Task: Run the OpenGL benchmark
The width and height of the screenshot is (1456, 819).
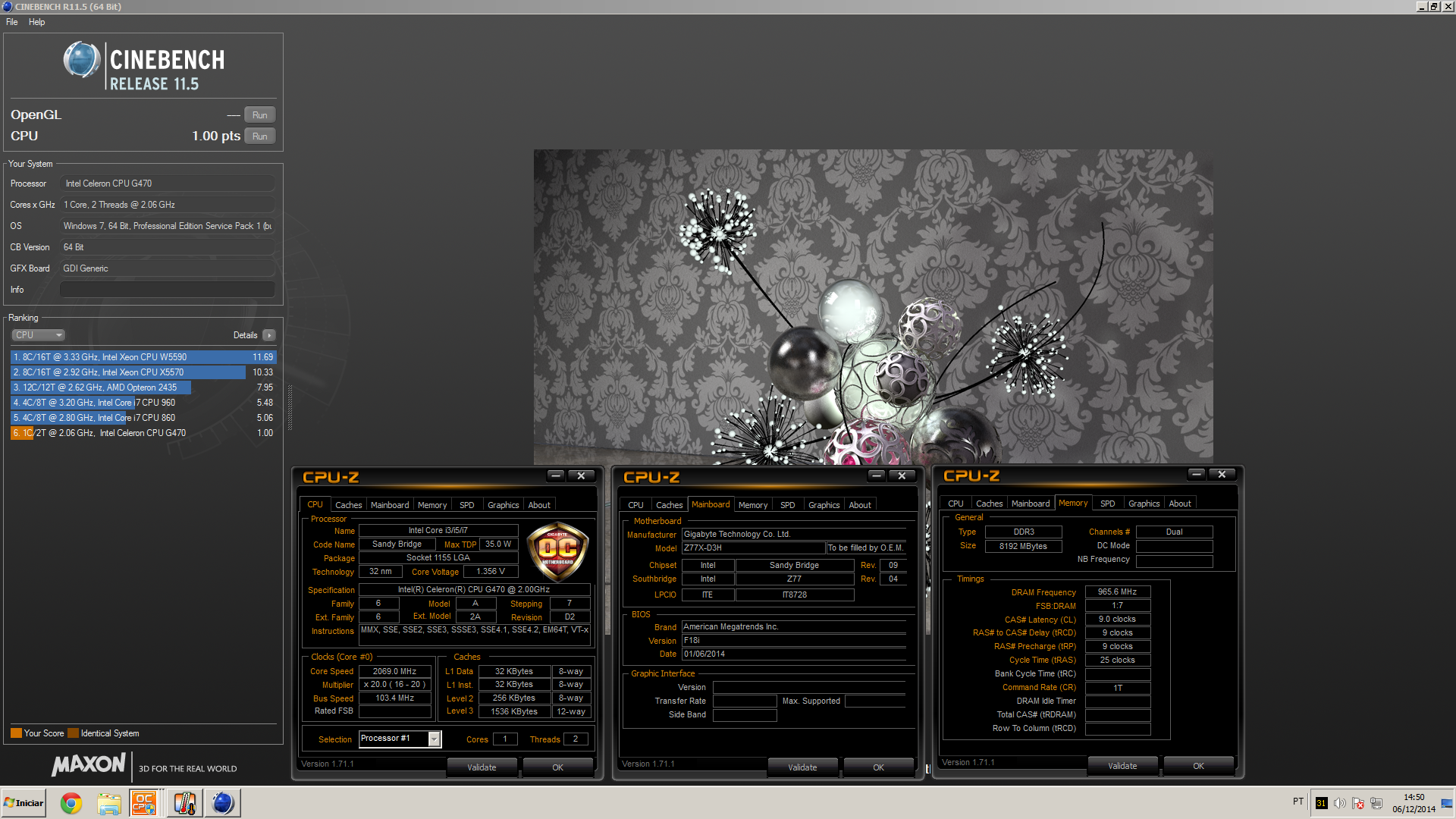Action: tap(260, 115)
